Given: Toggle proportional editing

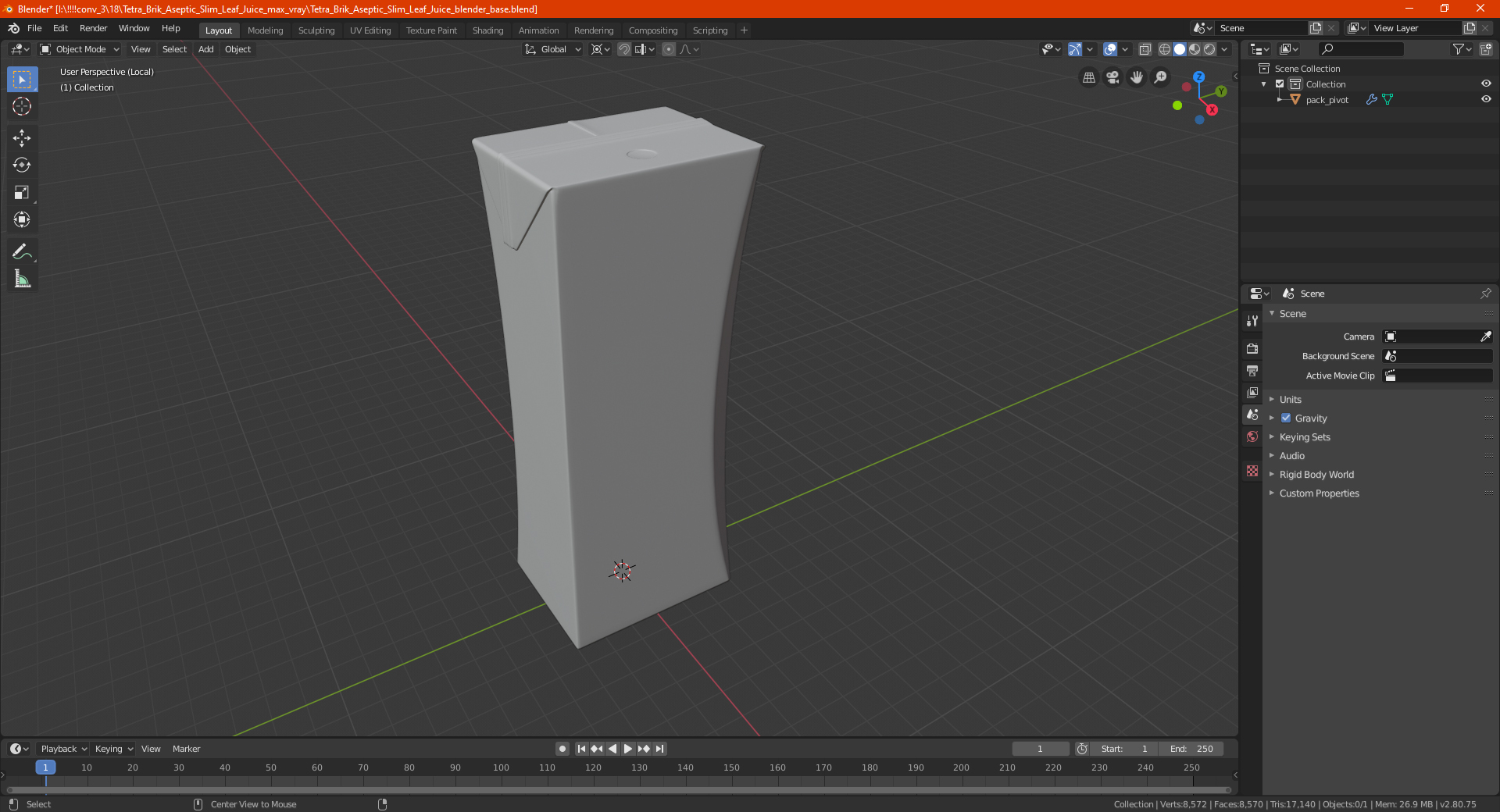Looking at the screenshot, I should [x=669, y=49].
